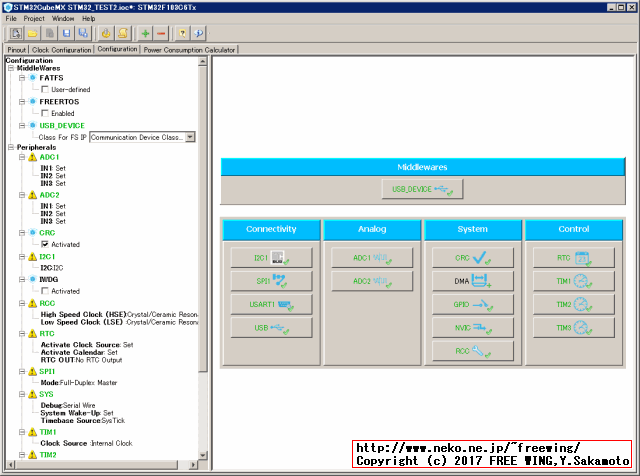Open the Project menu
This screenshot has width=640, height=476.
pos(34,18)
